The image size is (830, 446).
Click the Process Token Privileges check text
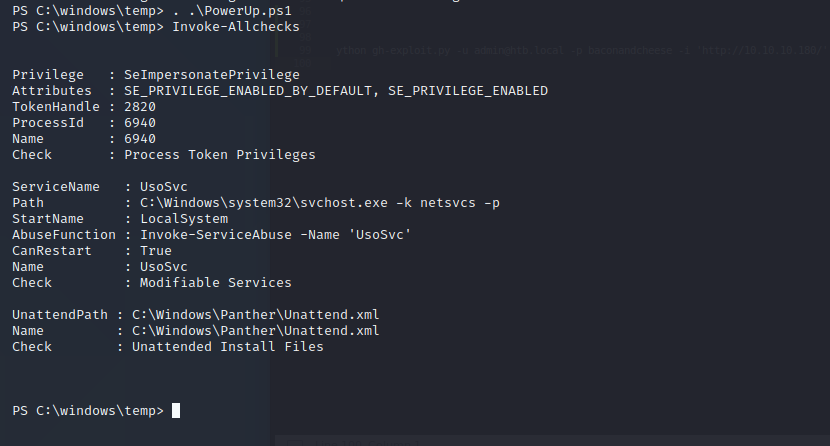pyautogui.click(x=219, y=155)
